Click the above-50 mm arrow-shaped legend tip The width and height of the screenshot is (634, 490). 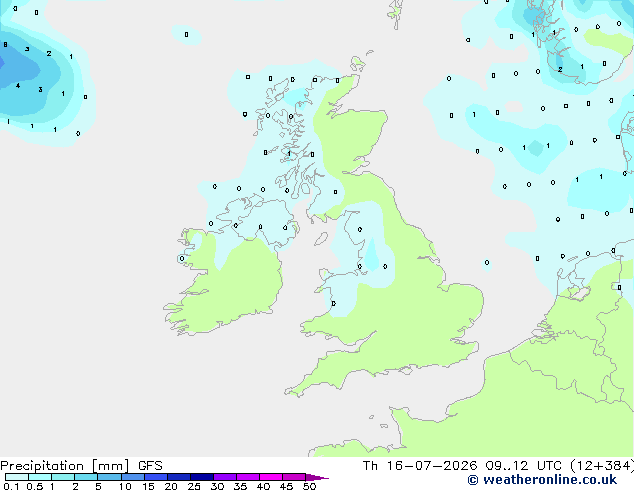point(317,477)
